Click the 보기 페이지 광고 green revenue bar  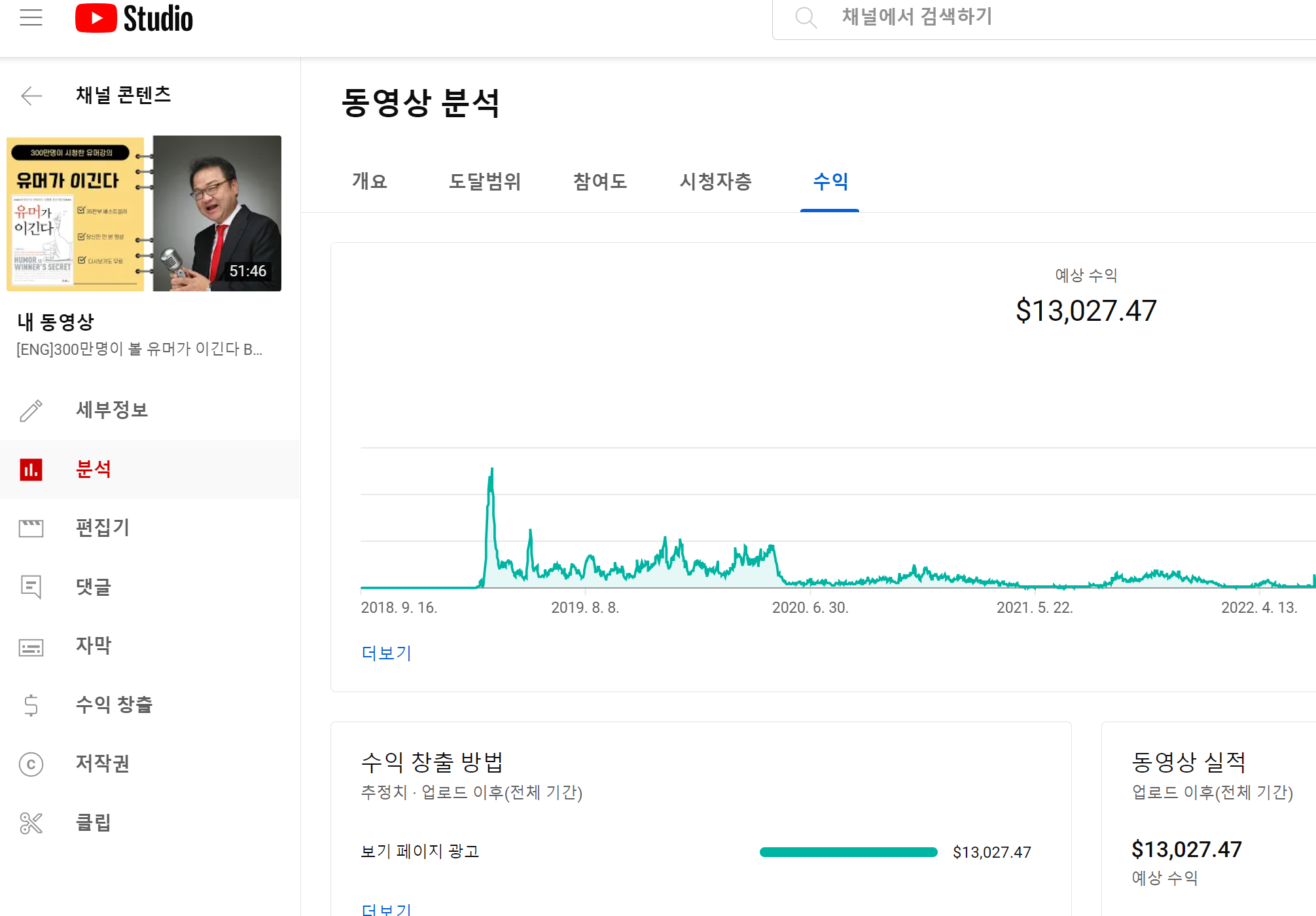coord(848,852)
